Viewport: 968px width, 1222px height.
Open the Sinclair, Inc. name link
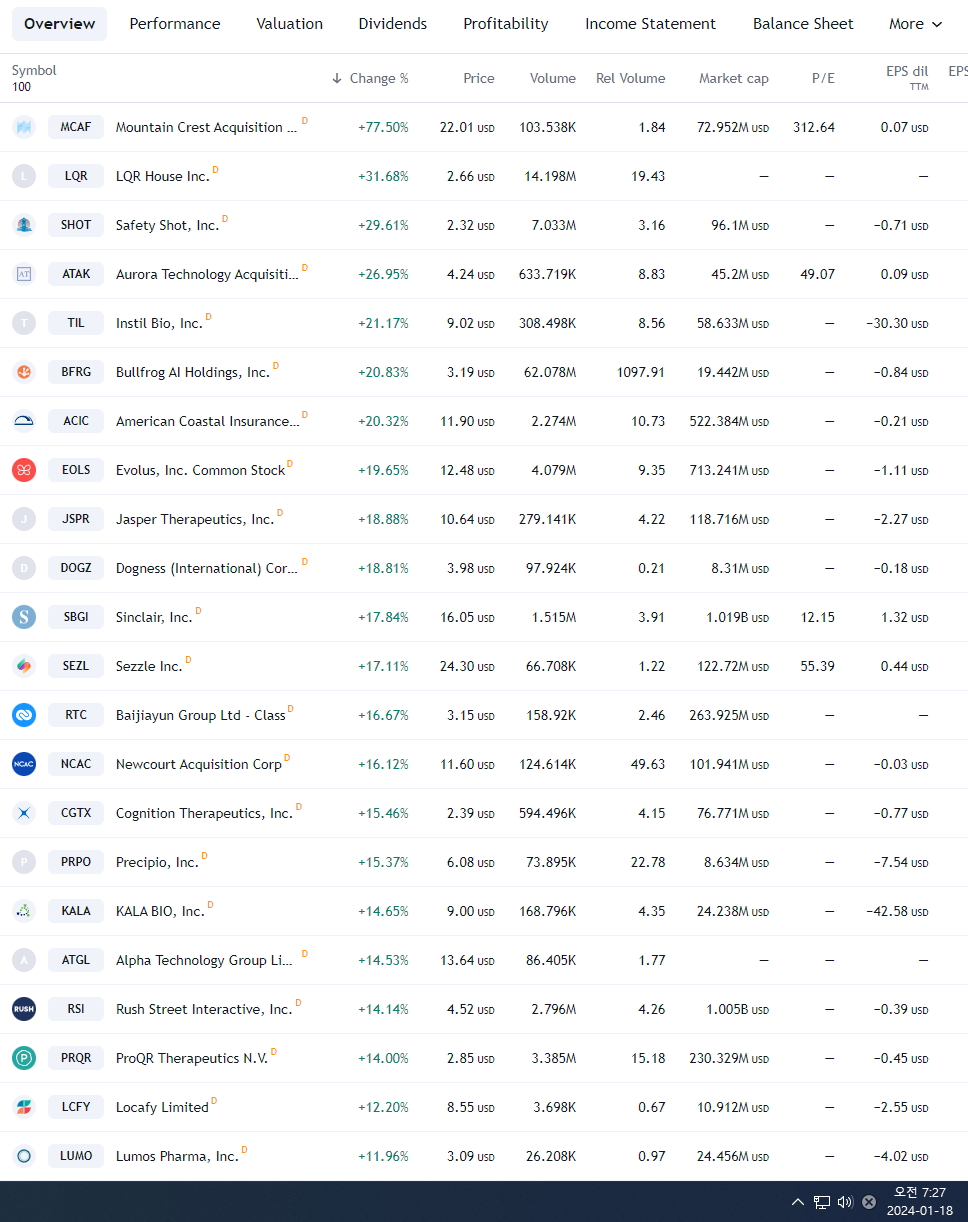point(154,617)
